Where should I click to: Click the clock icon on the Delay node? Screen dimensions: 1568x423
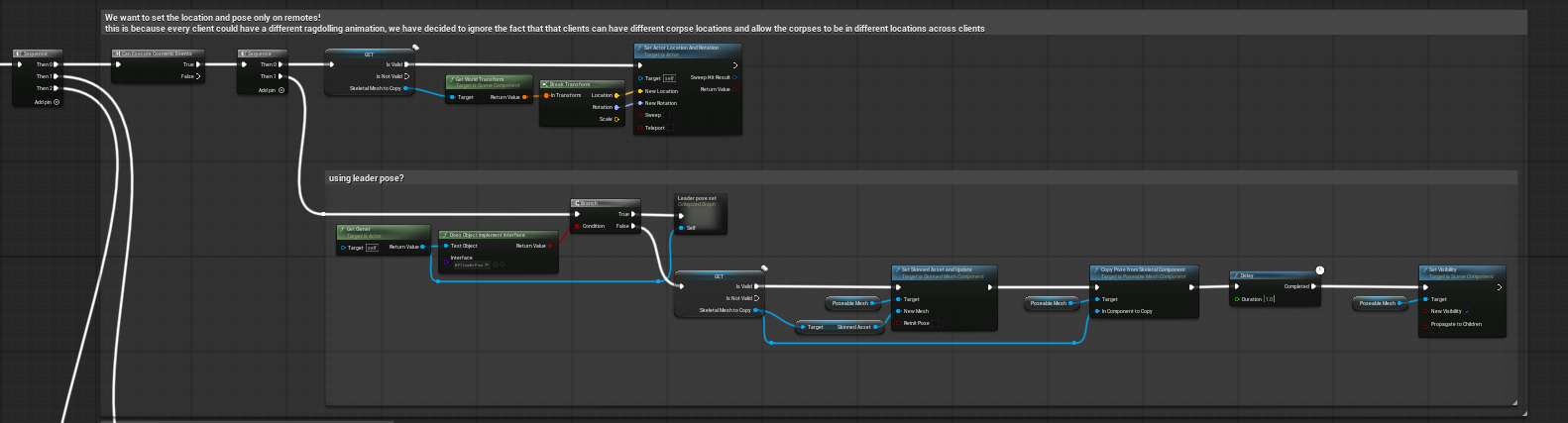point(1319,270)
